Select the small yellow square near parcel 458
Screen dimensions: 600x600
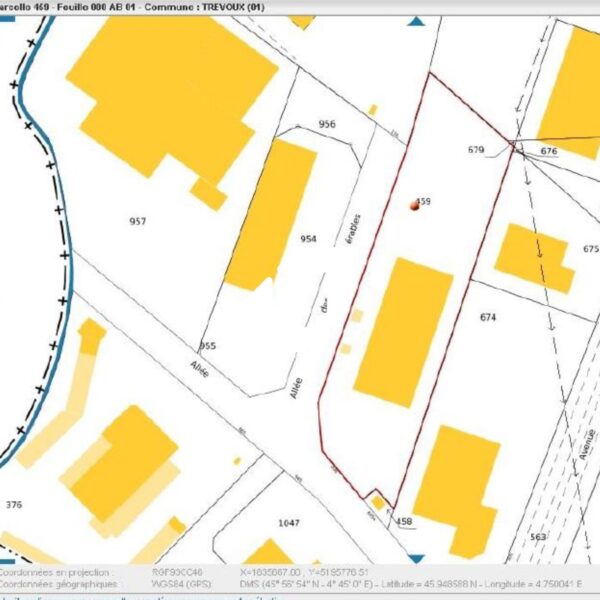pyautogui.click(x=378, y=501)
